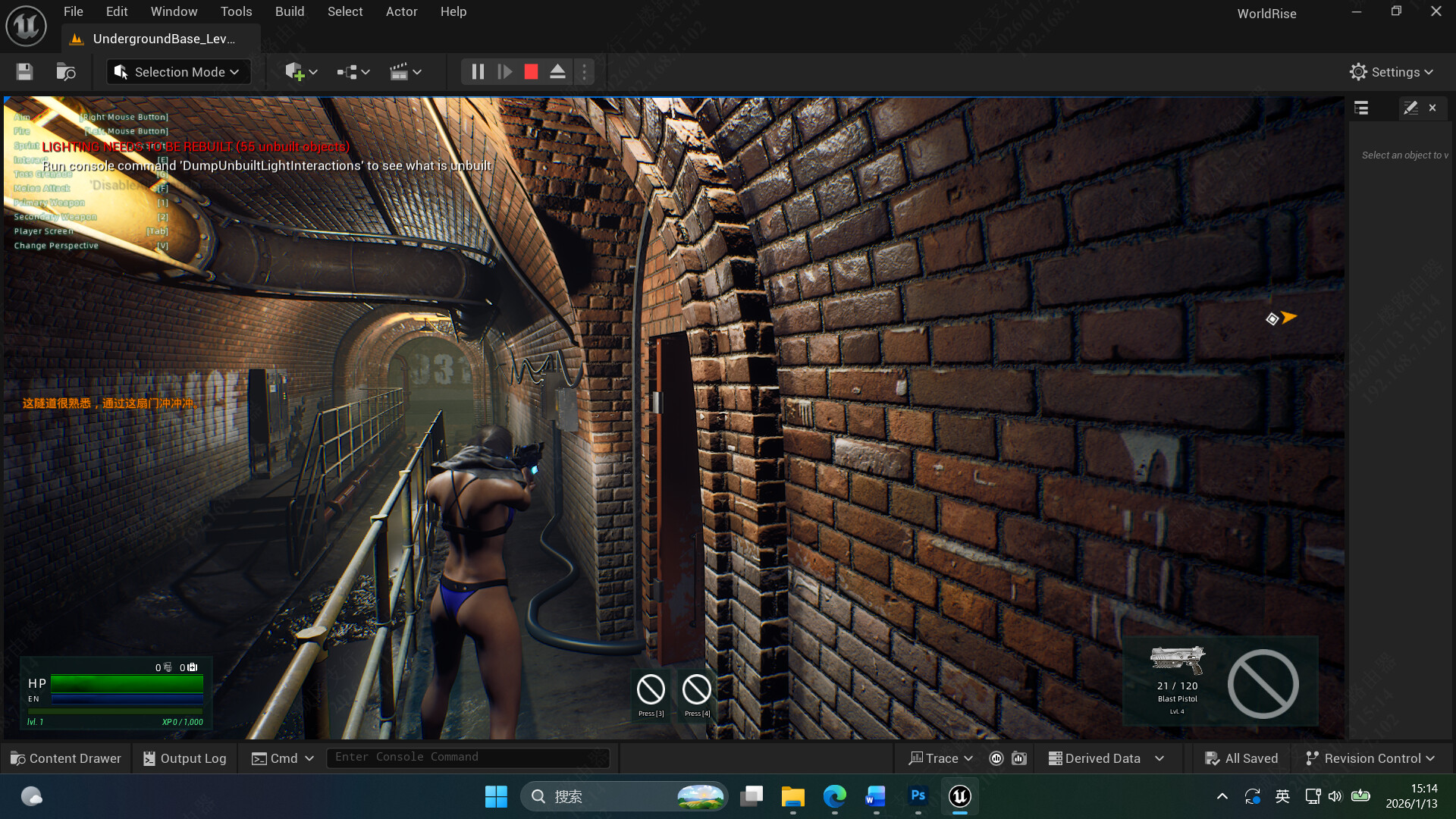Screen dimensions: 1456x819
Task: Click the Add Actor cube icon
Action: pyautogui.click(x=295, y=71)
